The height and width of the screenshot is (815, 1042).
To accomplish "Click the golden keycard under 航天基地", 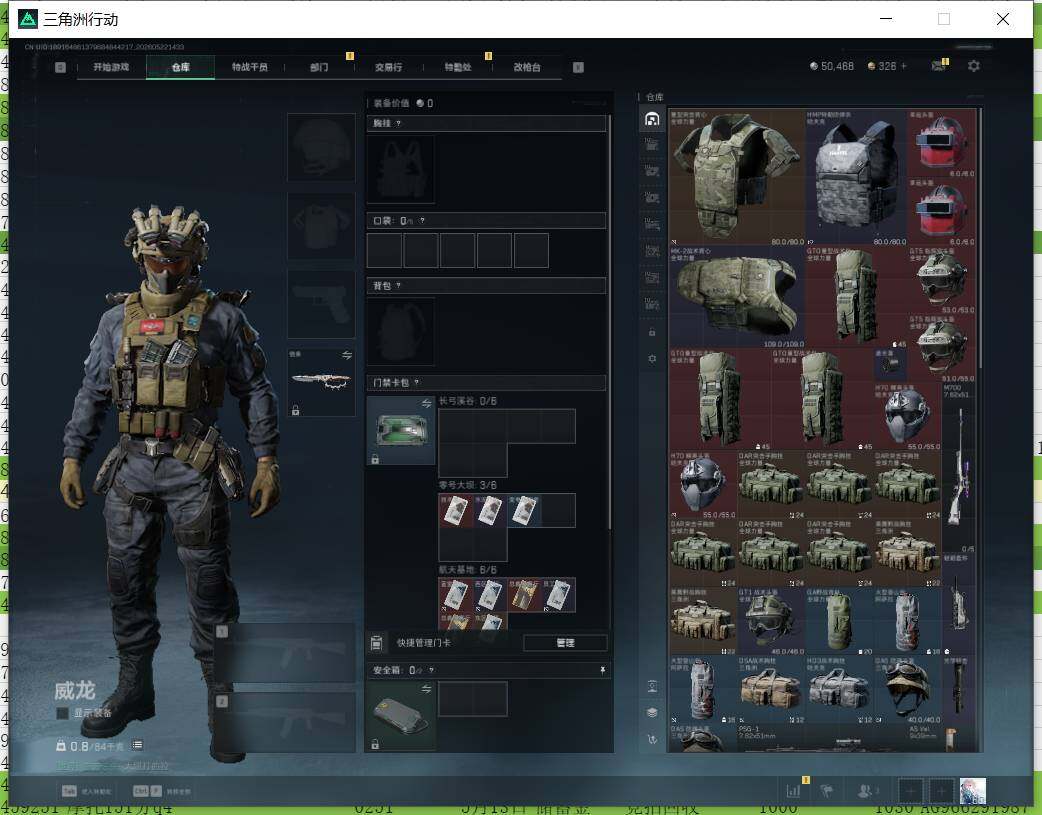I will pos(524,595).
